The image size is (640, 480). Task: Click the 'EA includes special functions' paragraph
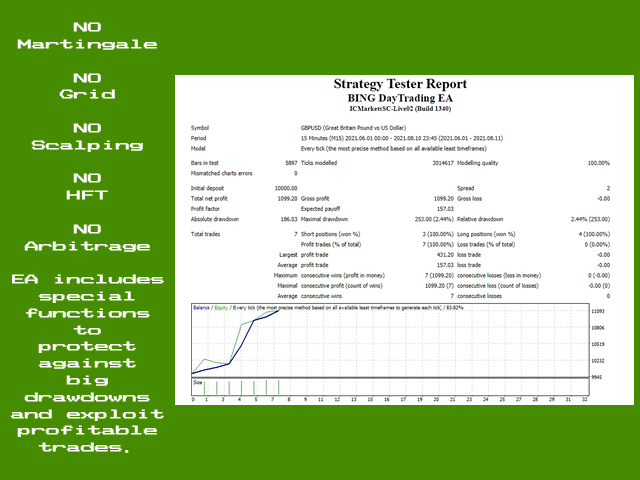pos(87,363)
